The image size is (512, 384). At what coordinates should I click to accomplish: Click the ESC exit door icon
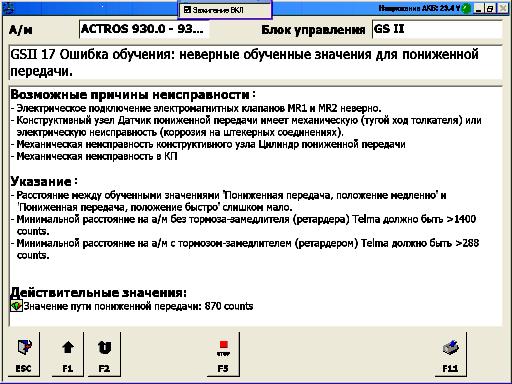[x=24, y=347]
